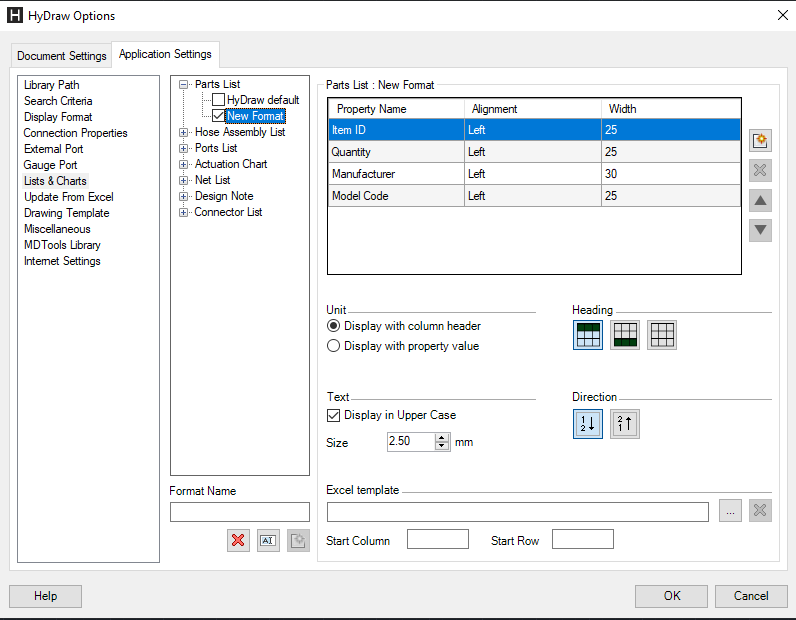Click the Width column header
This screenshot has height=620, width=796.
point(671,109)
